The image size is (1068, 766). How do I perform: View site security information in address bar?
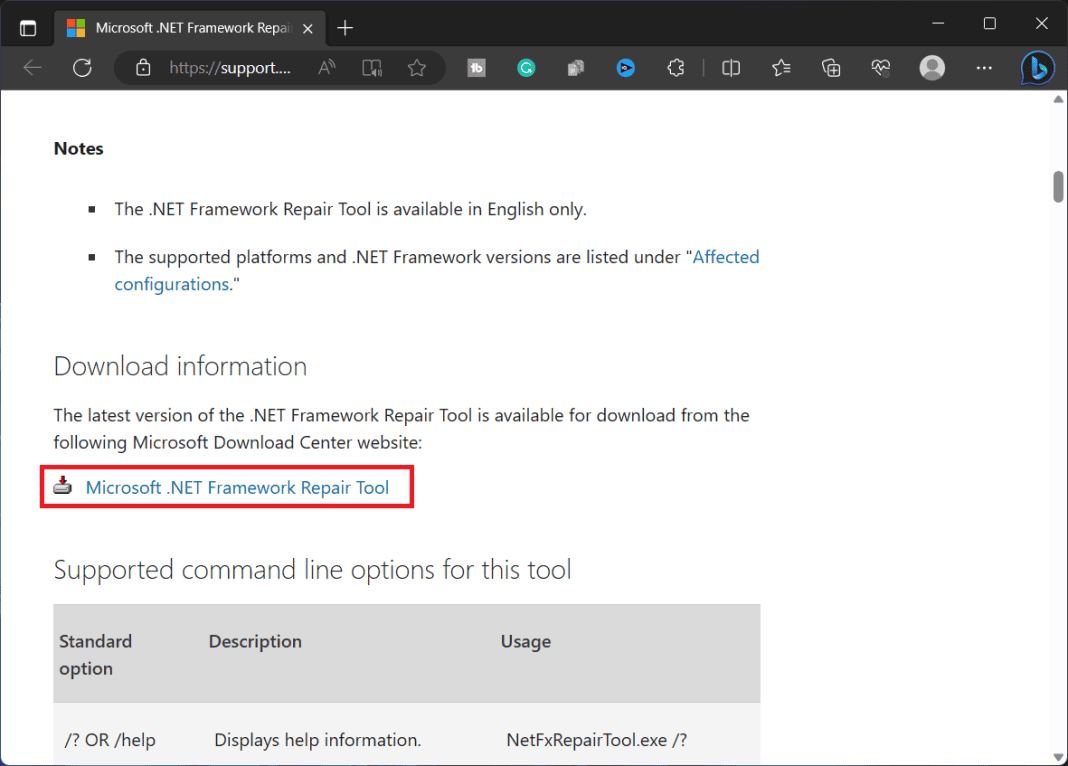(142, 67)
